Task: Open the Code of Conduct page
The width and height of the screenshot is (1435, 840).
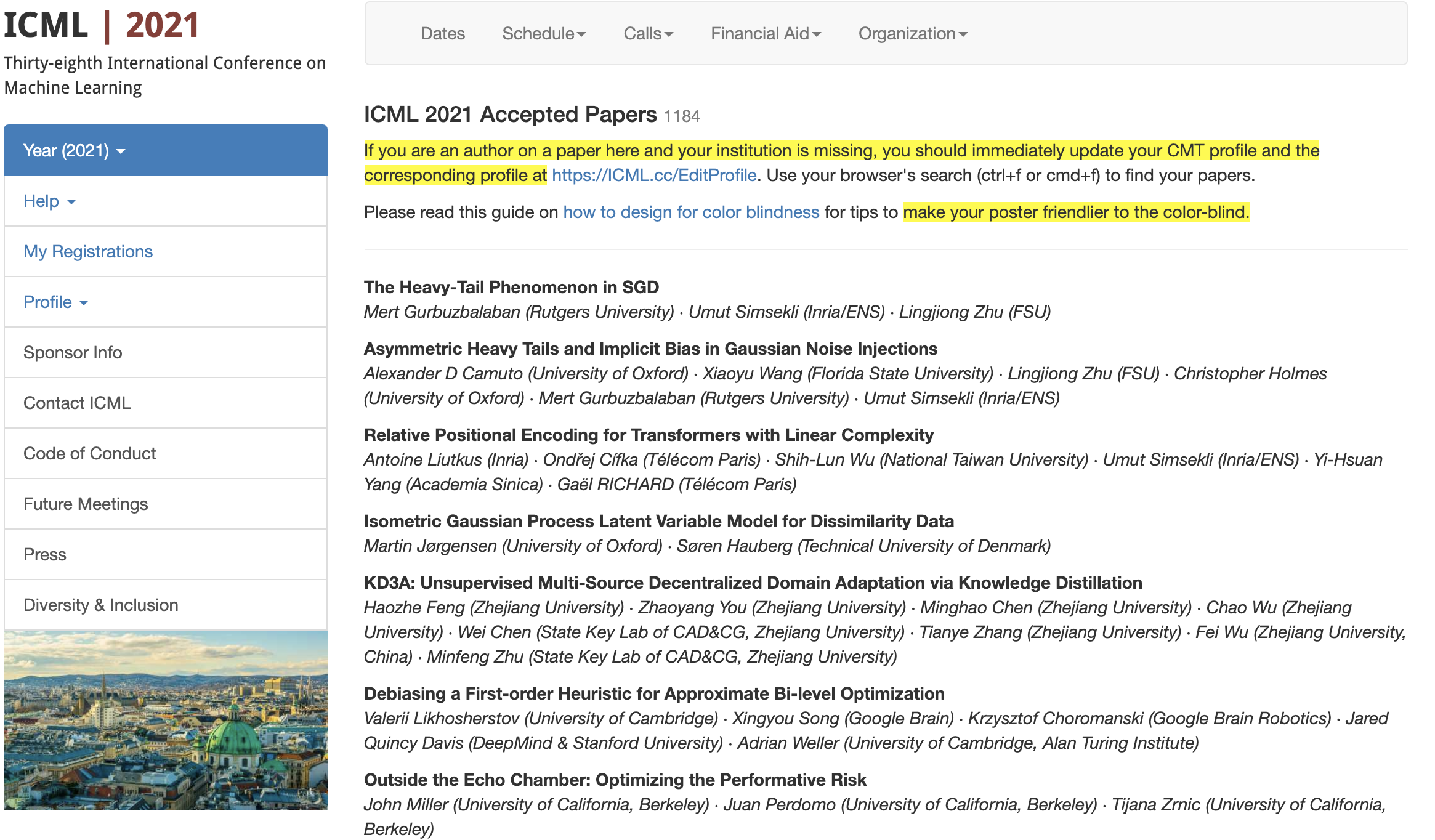Action: 89,454
